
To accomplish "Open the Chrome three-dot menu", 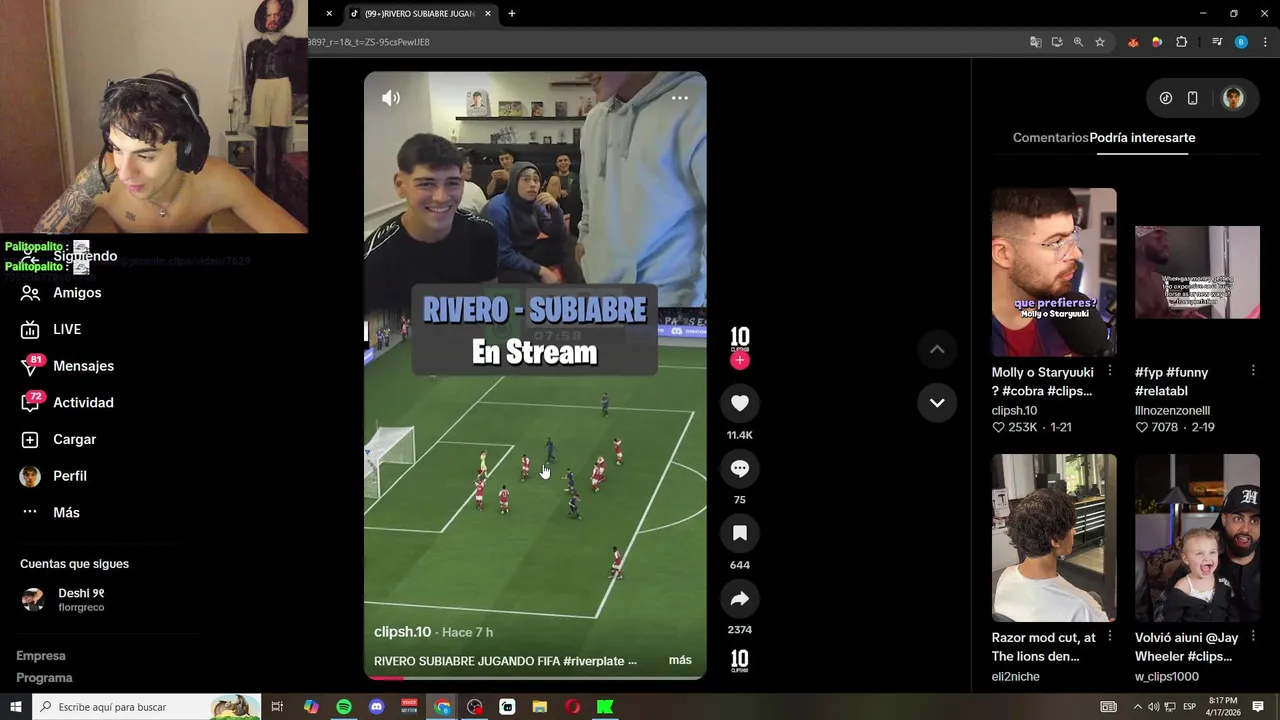I will pyautogui.click(x=1266, y=42).
